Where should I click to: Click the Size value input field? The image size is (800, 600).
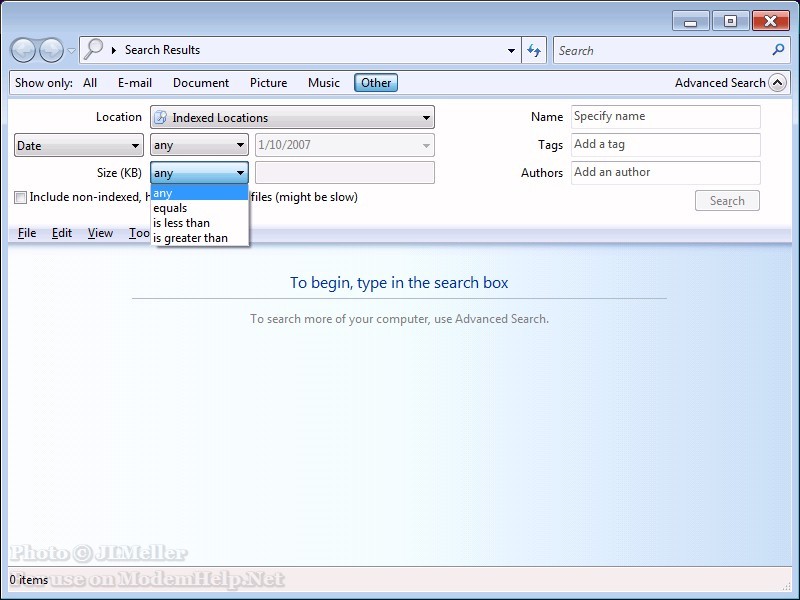tap(345, 172)
